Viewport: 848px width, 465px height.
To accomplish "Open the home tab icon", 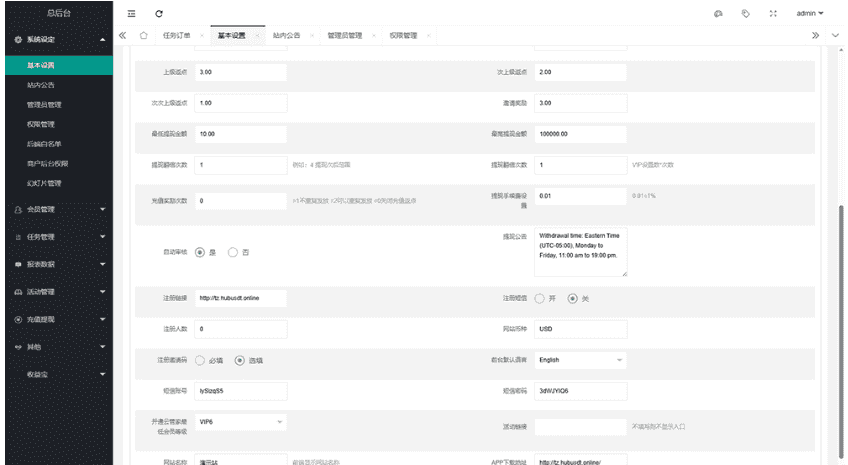I will (143, 35).
